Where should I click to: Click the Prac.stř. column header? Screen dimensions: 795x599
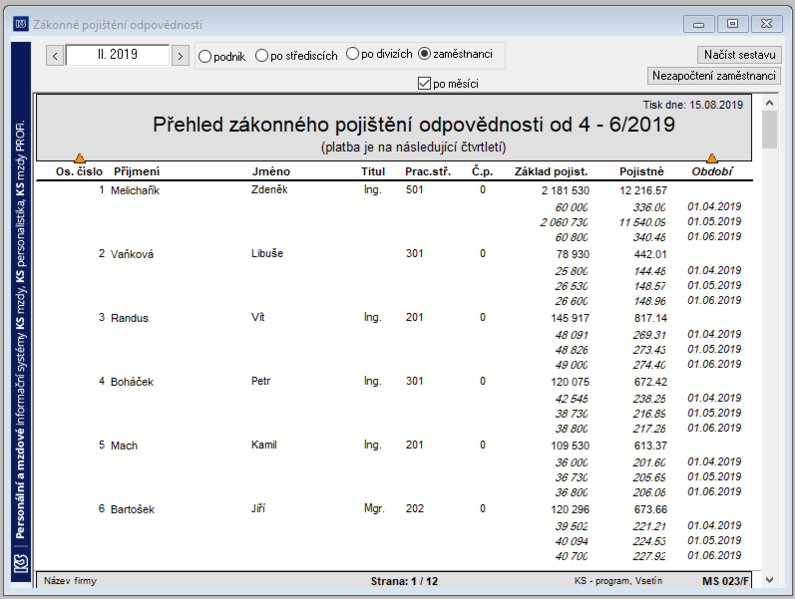click(x=427, y=171)
